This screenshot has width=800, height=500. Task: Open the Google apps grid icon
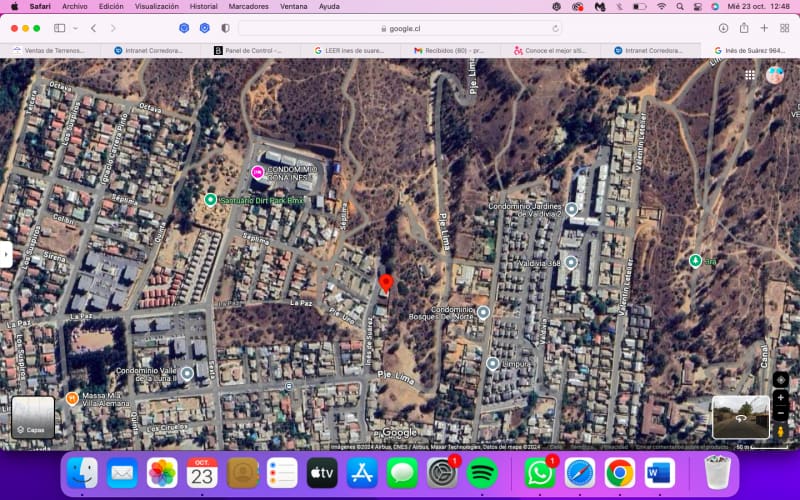[x=749, y=76]
